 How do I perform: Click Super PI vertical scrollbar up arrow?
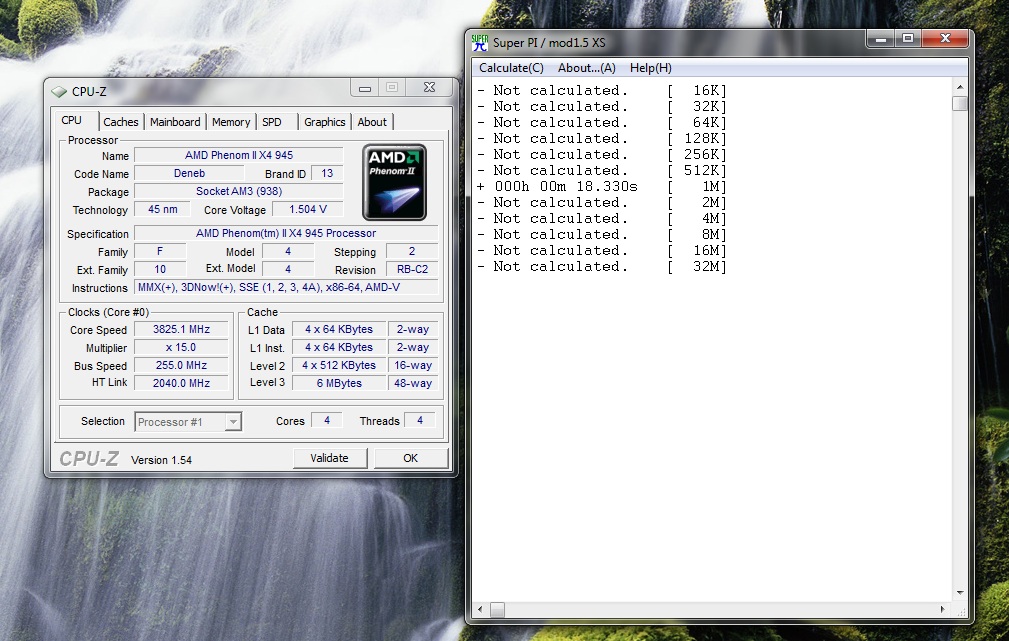959,87
